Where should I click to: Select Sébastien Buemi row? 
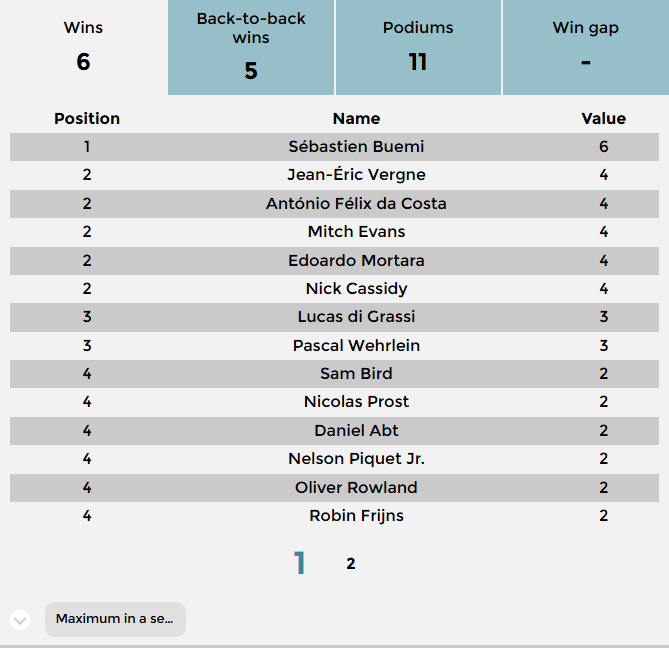[356, 147]
